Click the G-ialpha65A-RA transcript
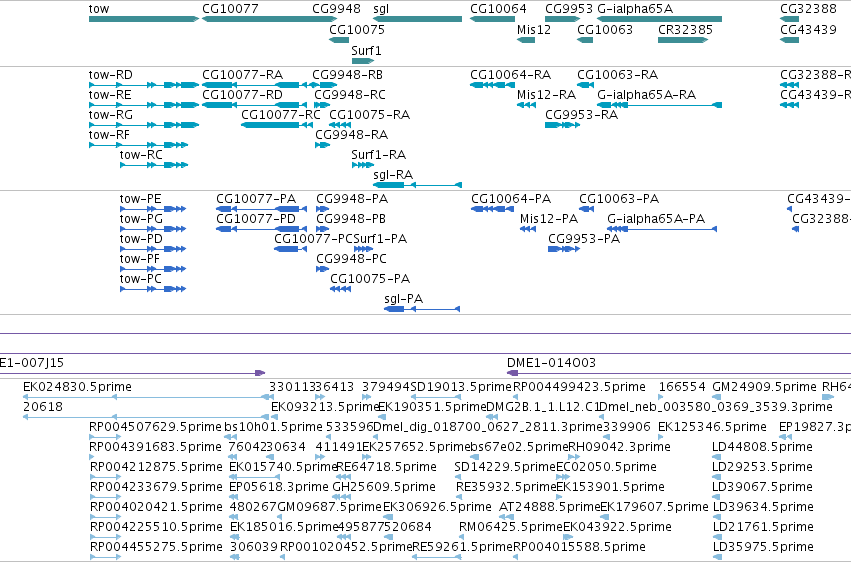851x562 pixels. [x=659, y=105]
